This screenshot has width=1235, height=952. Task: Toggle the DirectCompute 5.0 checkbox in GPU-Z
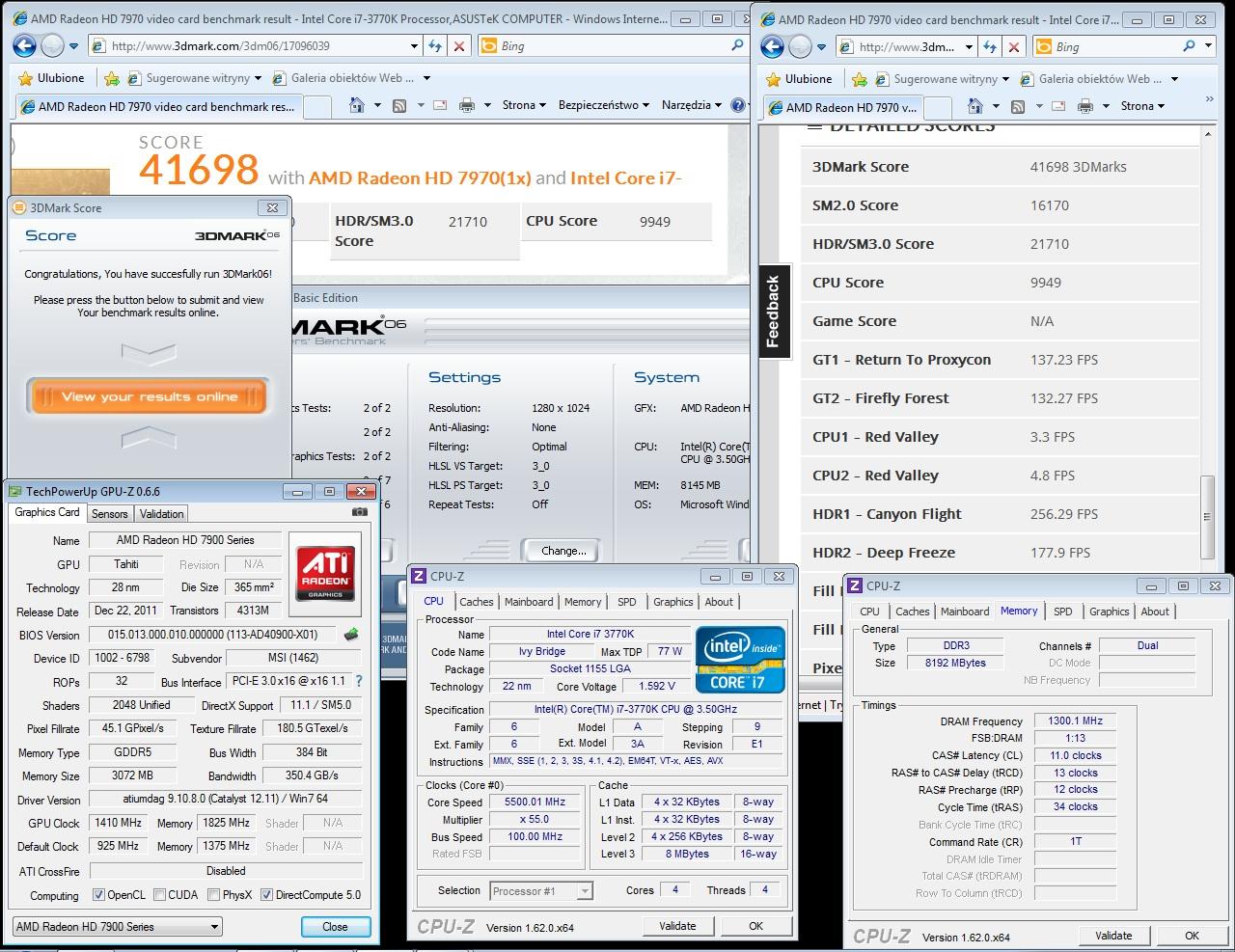click(x=266, y=895)
